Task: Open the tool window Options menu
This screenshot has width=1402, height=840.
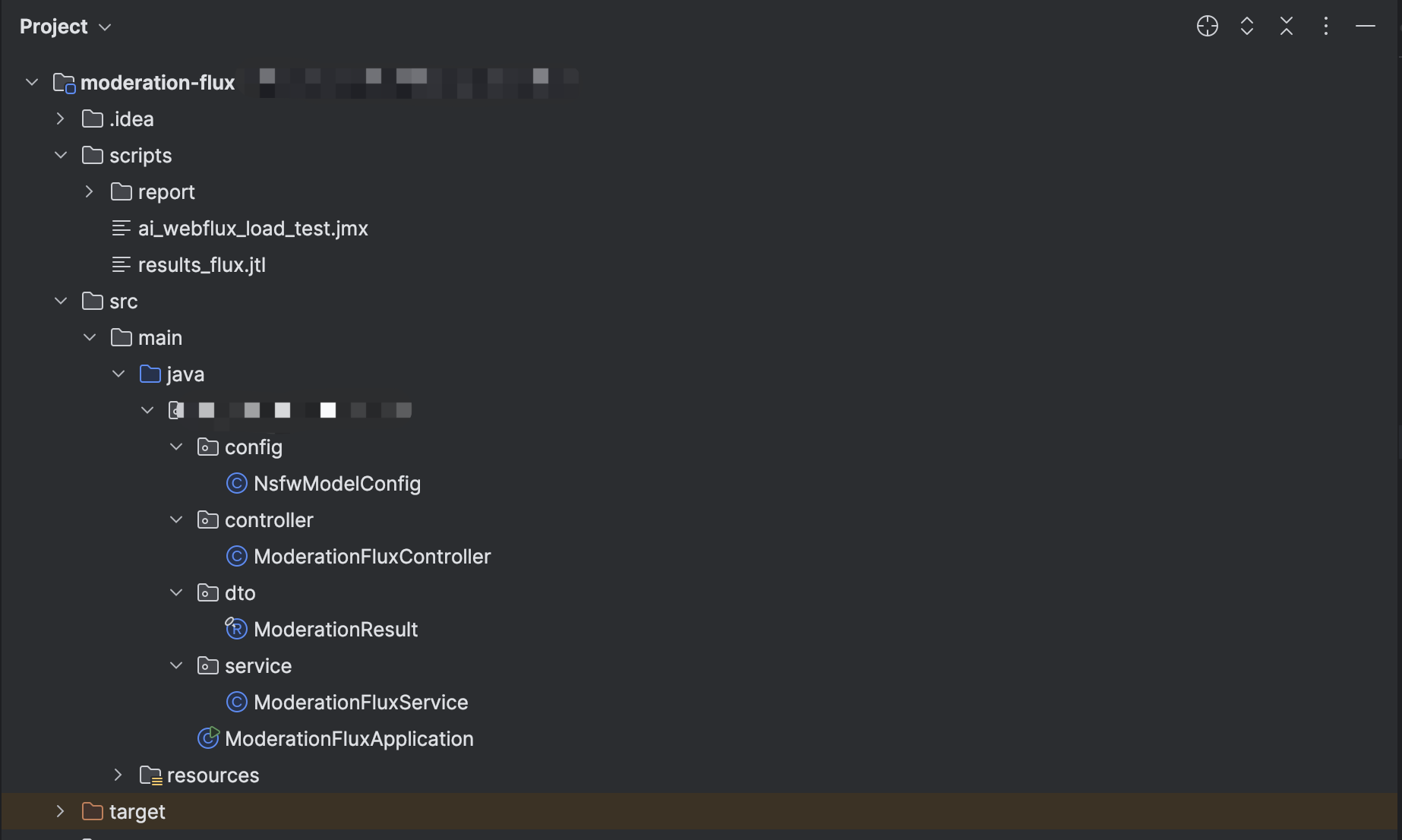Action: pos(1325,26)
